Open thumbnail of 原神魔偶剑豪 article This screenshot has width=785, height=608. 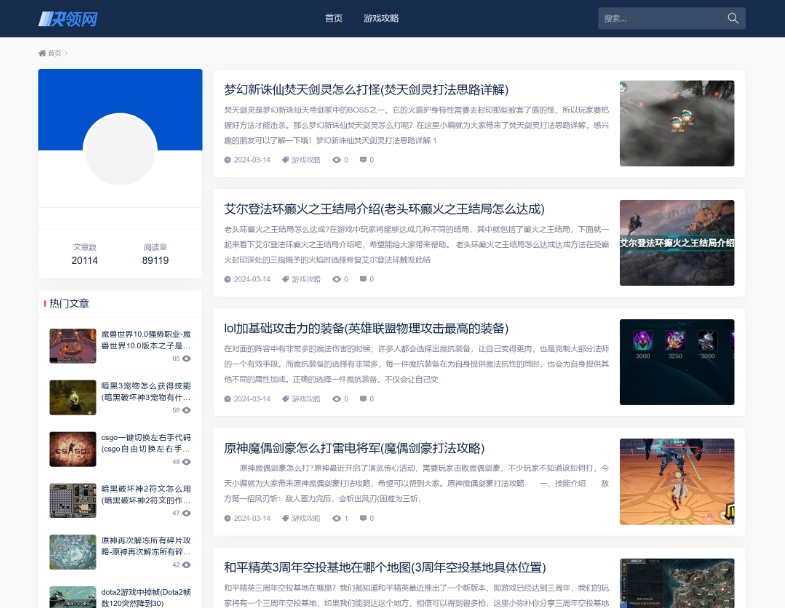coord(677,482)
